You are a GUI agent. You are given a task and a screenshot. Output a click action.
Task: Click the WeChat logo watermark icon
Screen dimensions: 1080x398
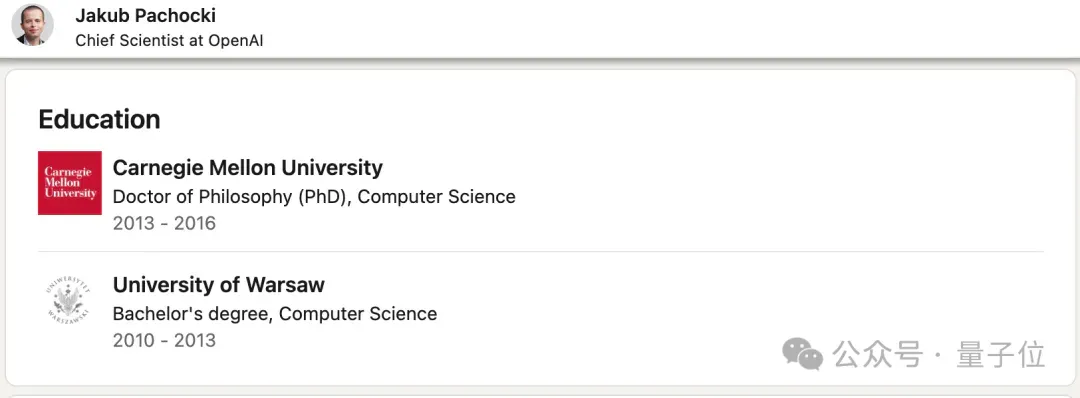tap(802, 353)
